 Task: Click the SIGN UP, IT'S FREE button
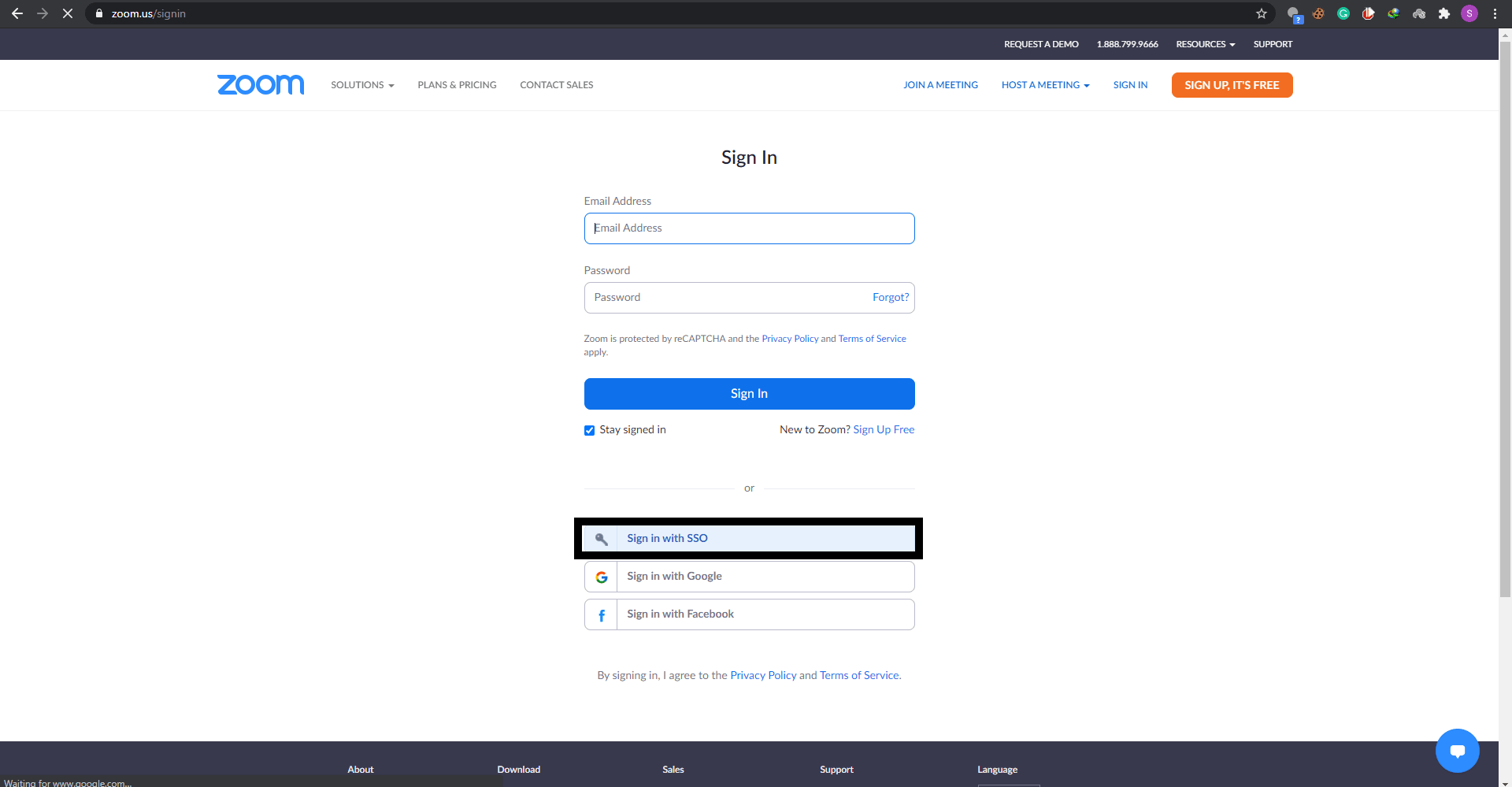1231,85
